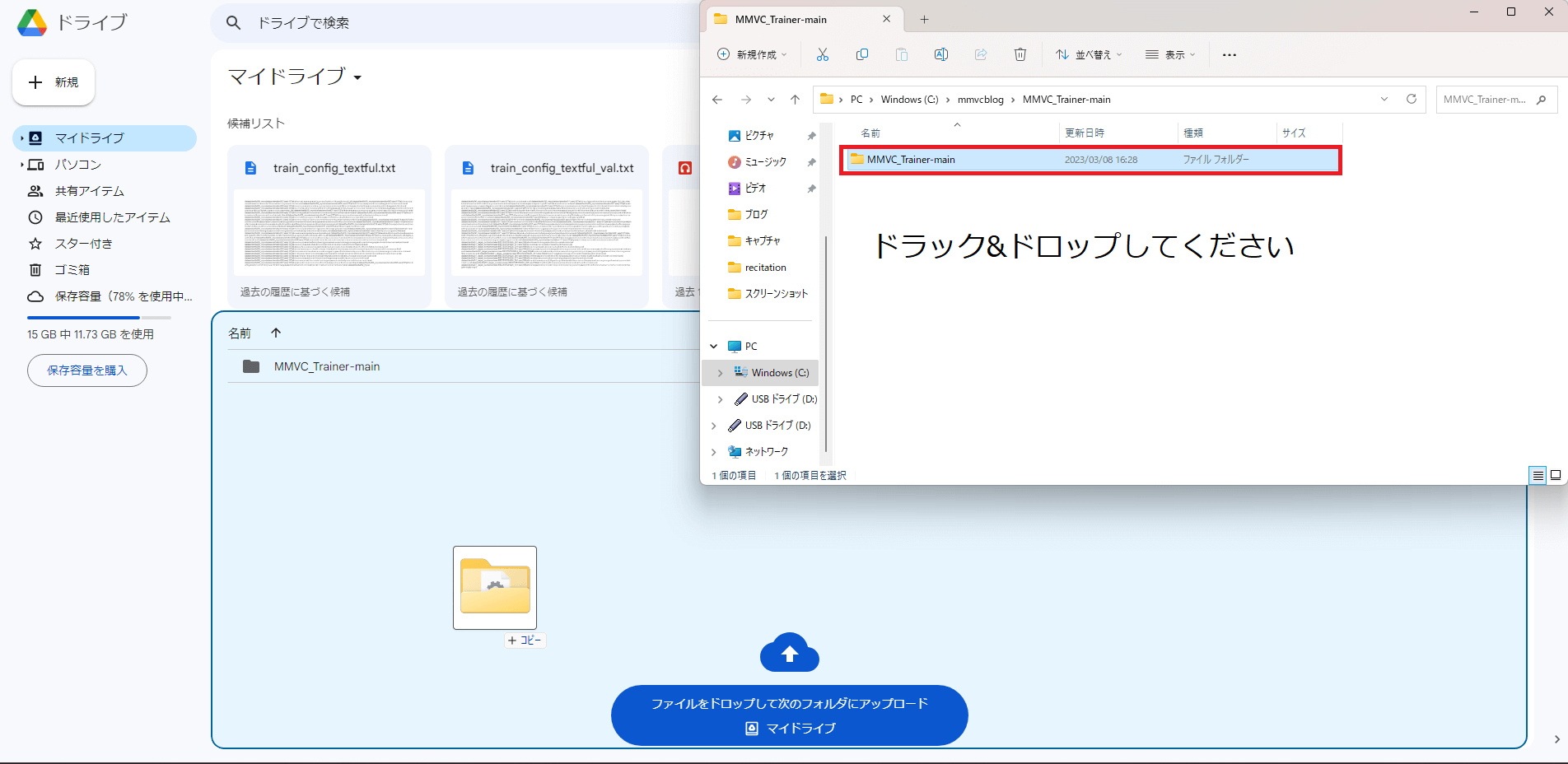The image size is (1568, 764).
Task: Click 保存容量を購入 button
Action: 87,370
